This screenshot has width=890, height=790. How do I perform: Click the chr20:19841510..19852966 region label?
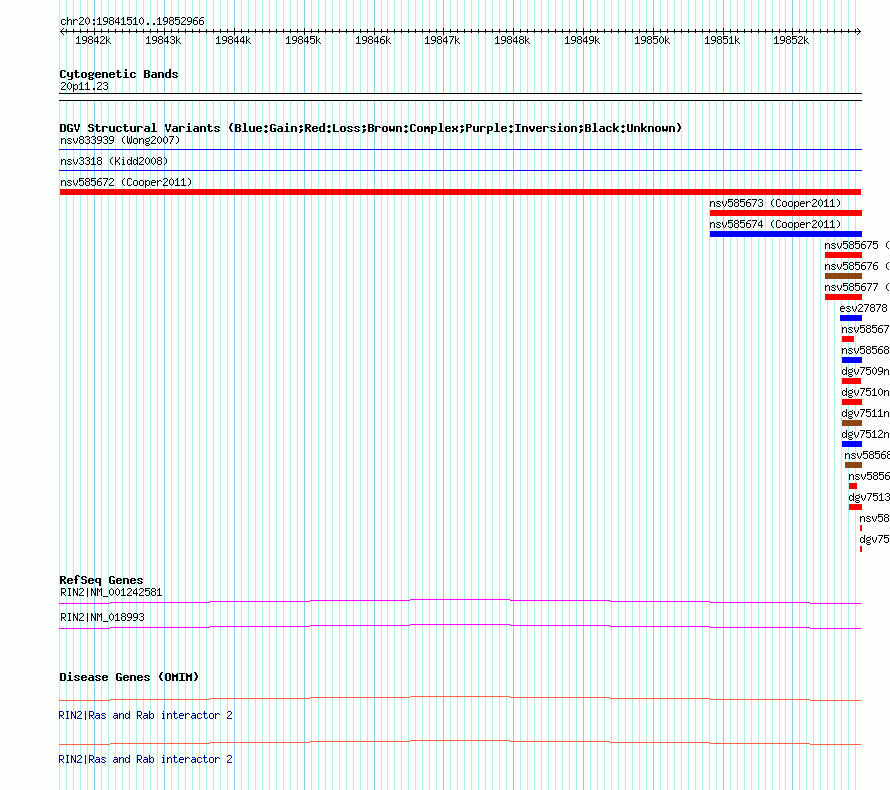(132, 21)
